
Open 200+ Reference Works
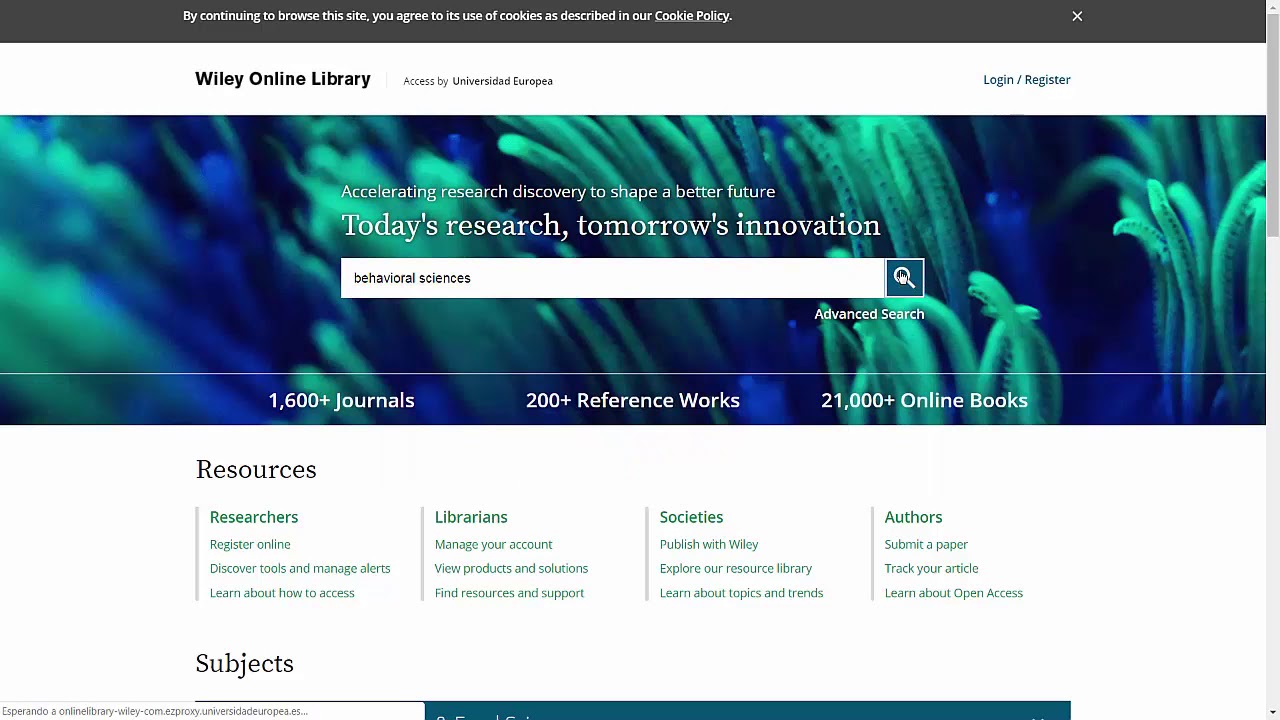pyautogui.click(x=633, y=400)
